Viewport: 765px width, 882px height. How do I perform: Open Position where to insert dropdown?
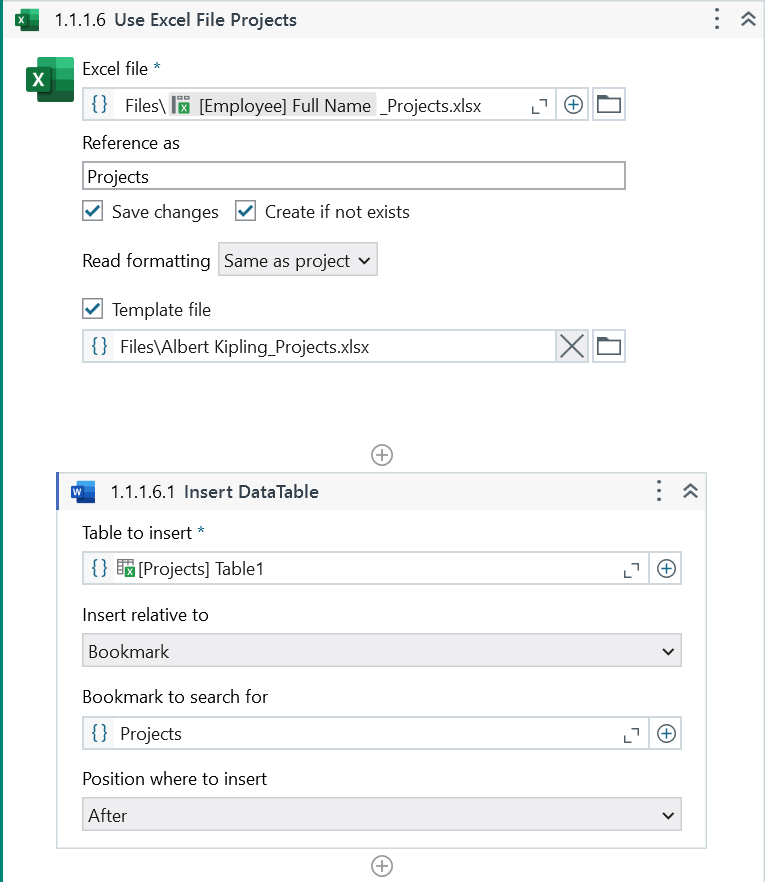coord(381,816)
